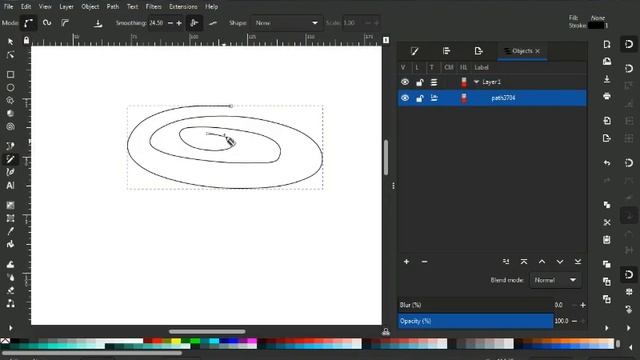Toggle canvas guide lock icon at ruler corner

click(x=27, y=40)
